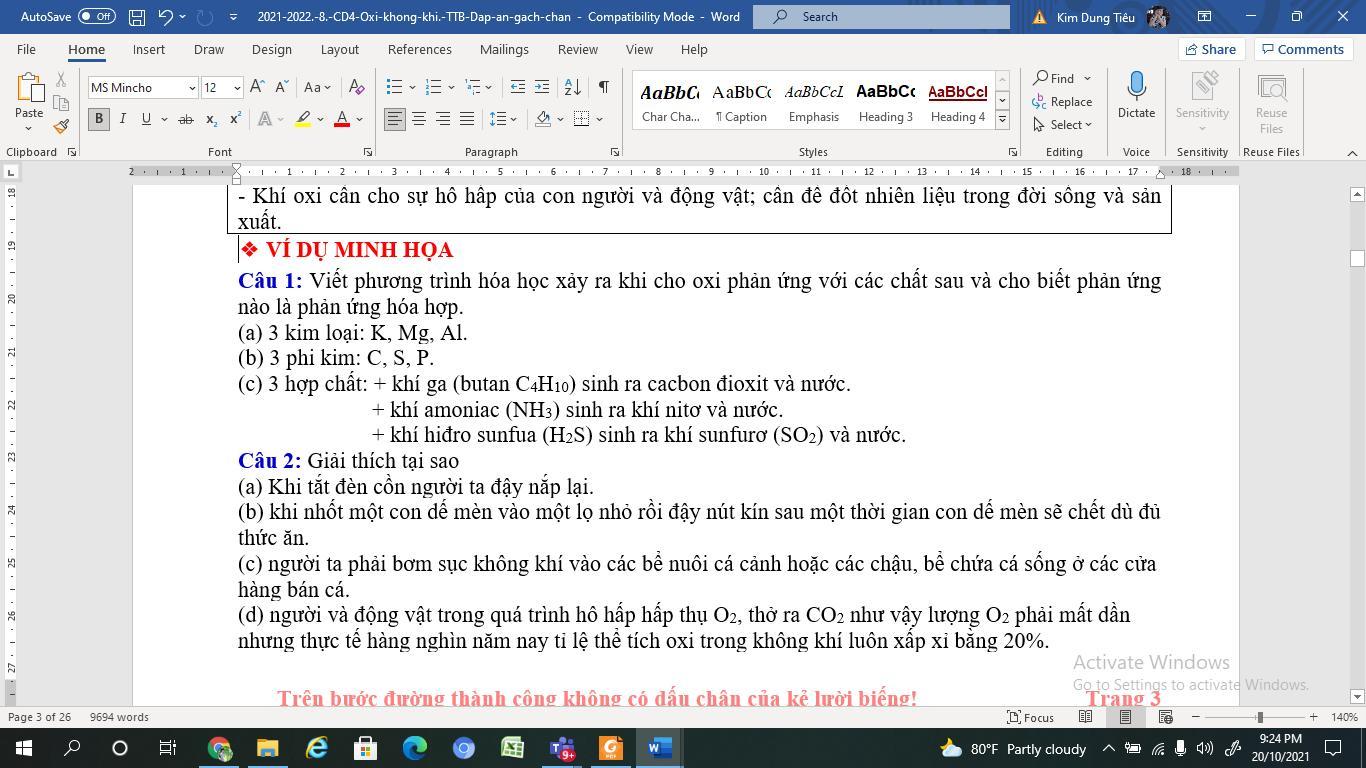Screen dimensions: 1366x768
Task: Expand the Styles gallery more arrow
Action: pyautogui.click(x=1001, y=119)
